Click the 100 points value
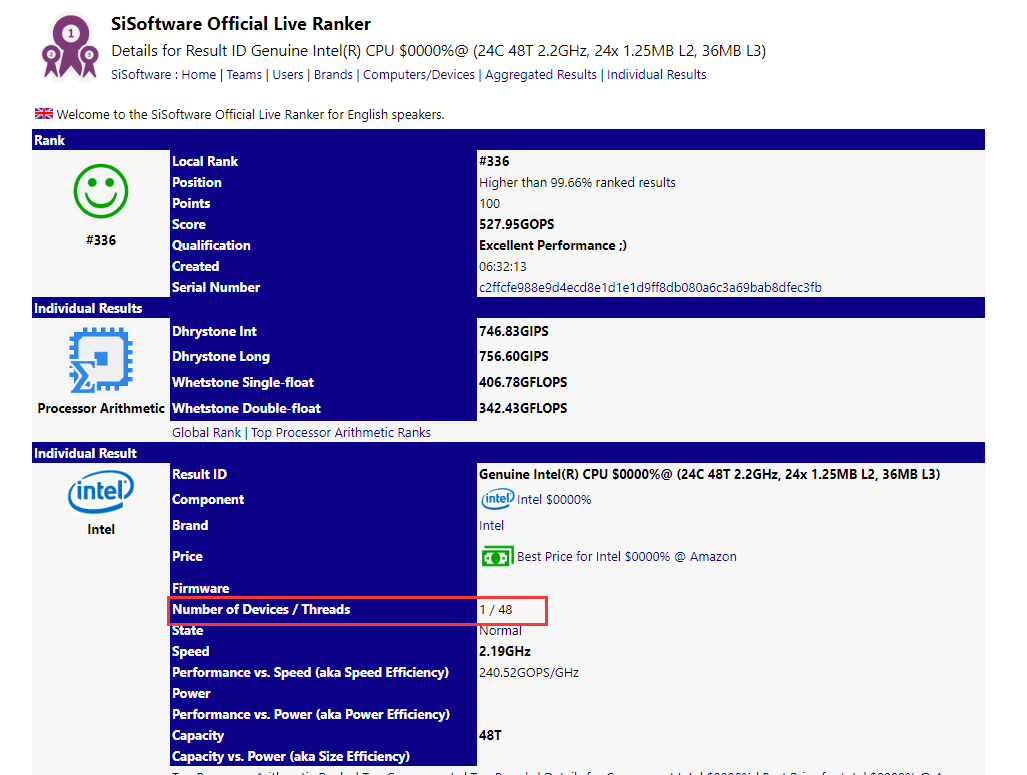 [489, 204]
